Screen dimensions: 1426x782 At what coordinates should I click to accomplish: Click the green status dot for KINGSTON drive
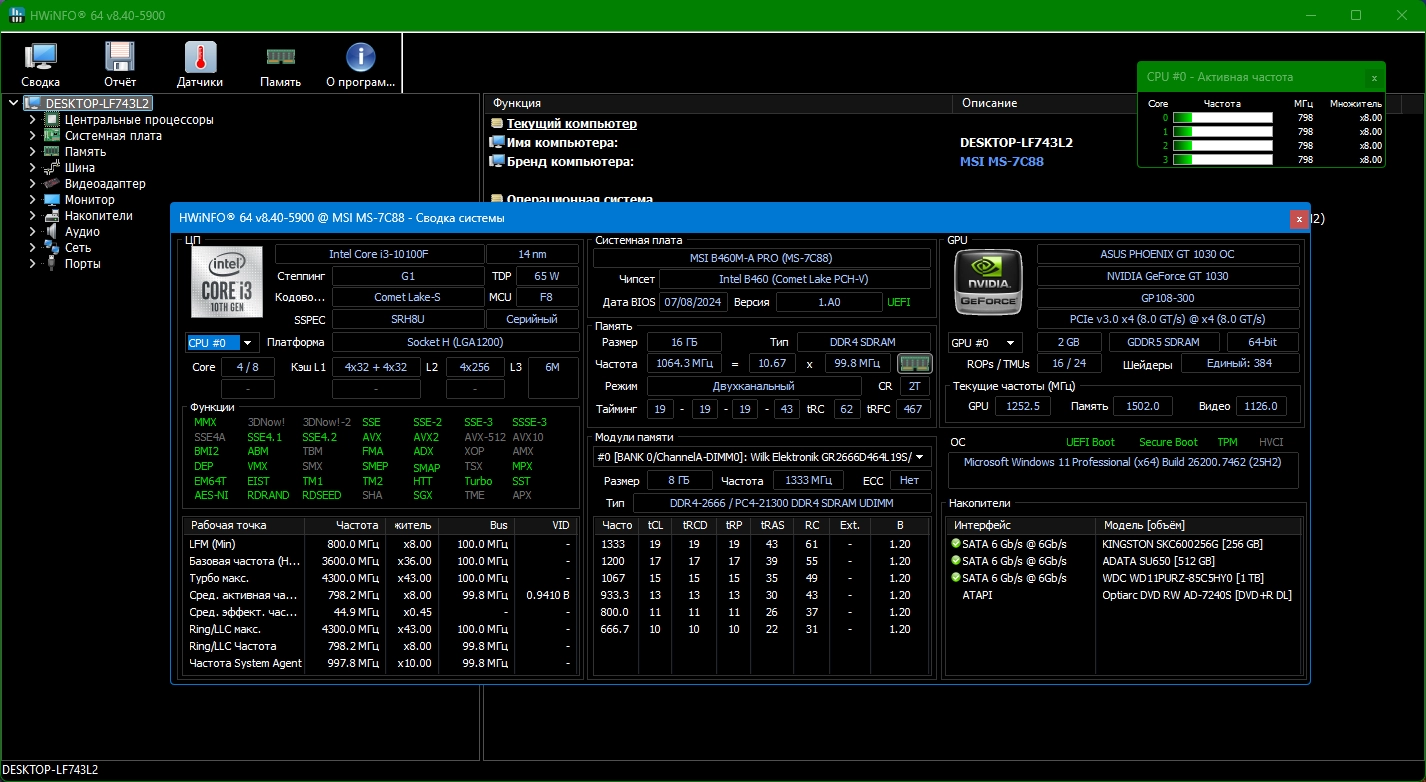[956, 544]
